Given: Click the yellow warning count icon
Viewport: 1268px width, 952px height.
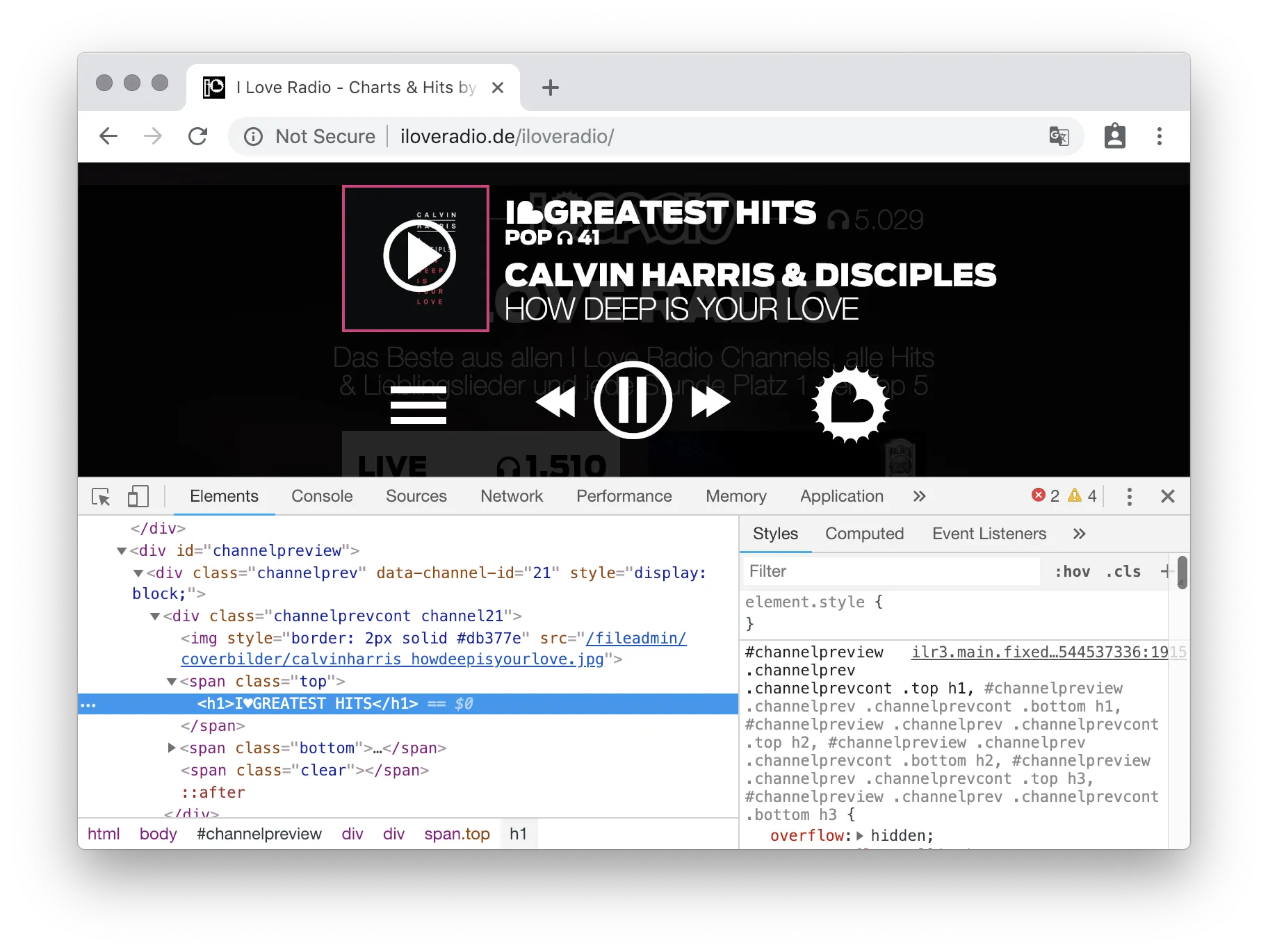Looking at the screenshot, I should pyautogui.click(x=1075, y=495).
